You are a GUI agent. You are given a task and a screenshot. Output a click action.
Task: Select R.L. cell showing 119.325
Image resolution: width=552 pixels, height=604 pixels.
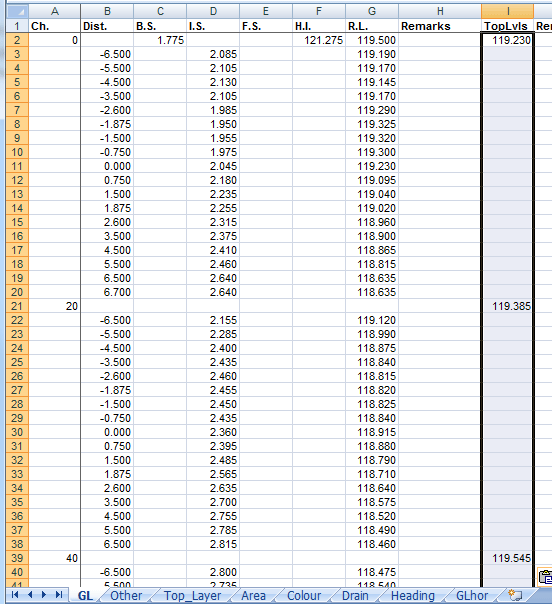tap(372, 124)
